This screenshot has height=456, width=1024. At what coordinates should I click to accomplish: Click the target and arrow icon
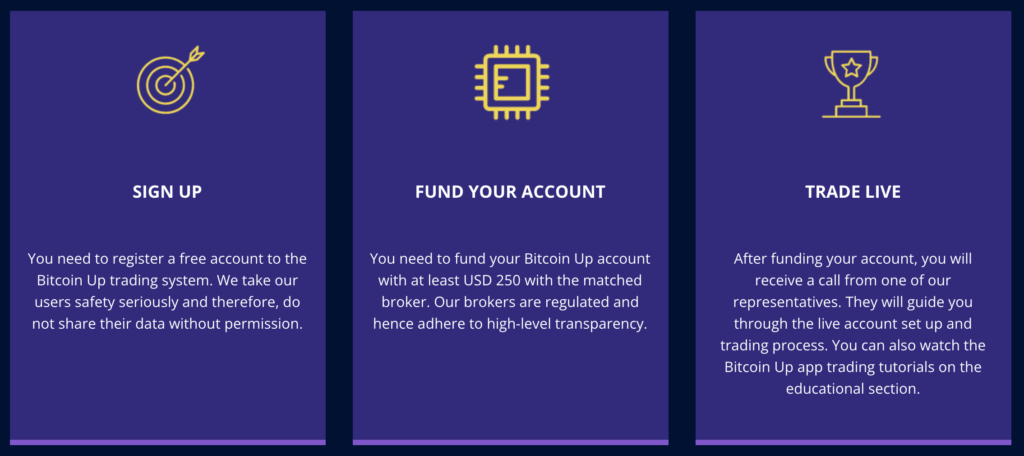coord(169,80)
